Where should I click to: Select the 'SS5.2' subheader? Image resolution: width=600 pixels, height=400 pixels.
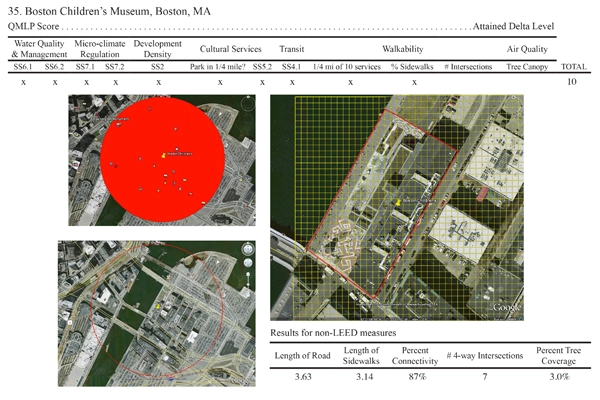tap(262, 67)
